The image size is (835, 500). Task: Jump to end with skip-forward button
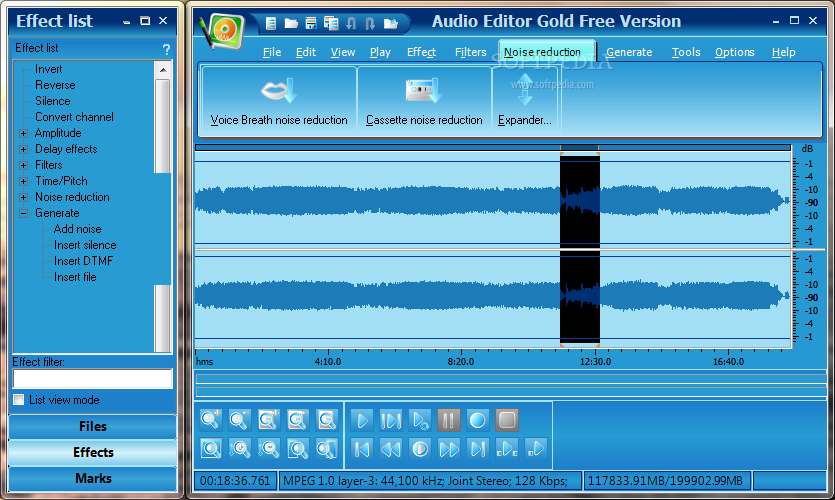[x=478, y=449]
